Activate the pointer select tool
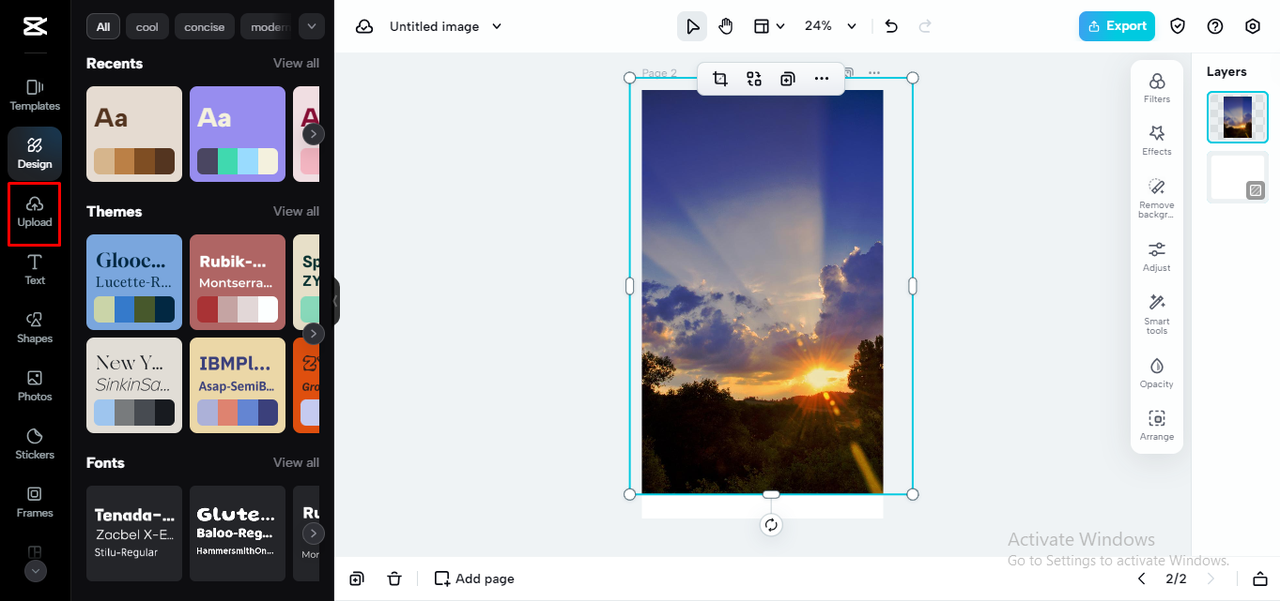Viewport: 1280px width, 601px height. tap(692, 26)
